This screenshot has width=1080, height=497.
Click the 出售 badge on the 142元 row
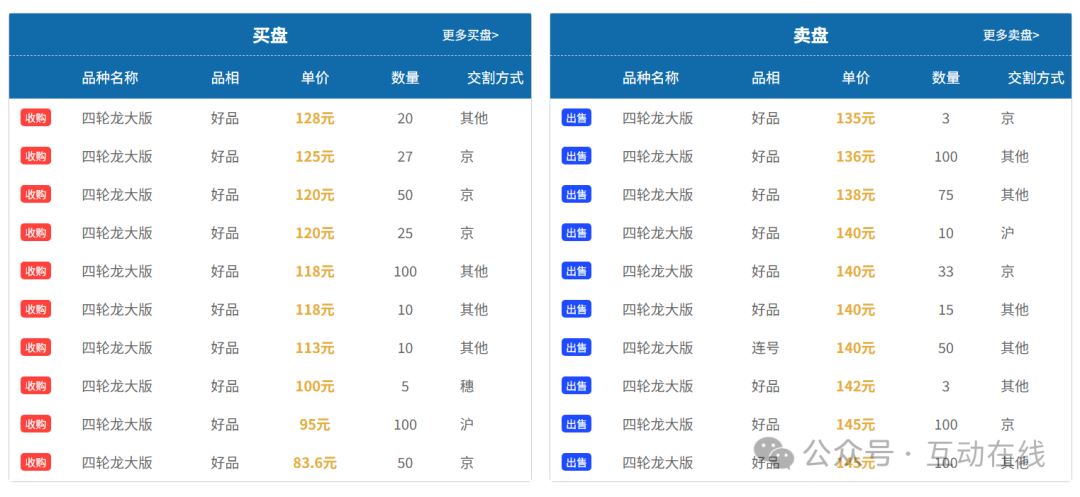576,386
